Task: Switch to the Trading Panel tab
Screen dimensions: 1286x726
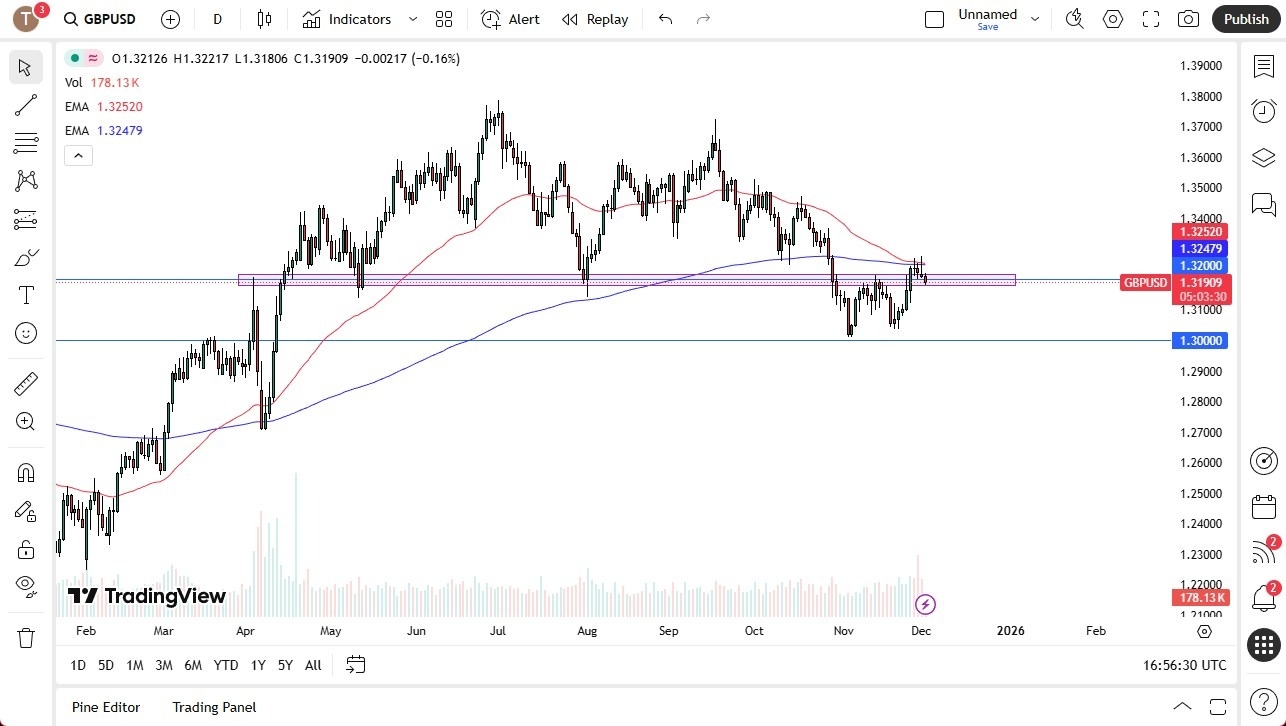Action: point(214,707)
